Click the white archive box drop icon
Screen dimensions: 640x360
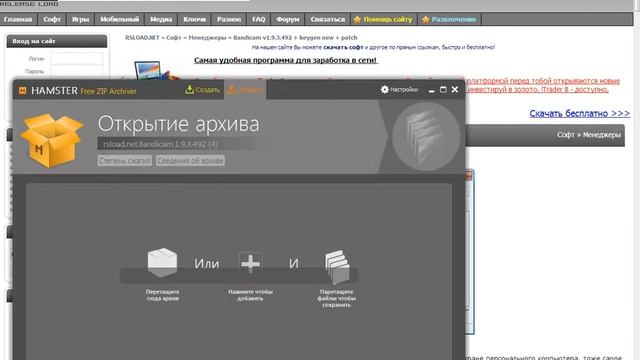point(162,262)
